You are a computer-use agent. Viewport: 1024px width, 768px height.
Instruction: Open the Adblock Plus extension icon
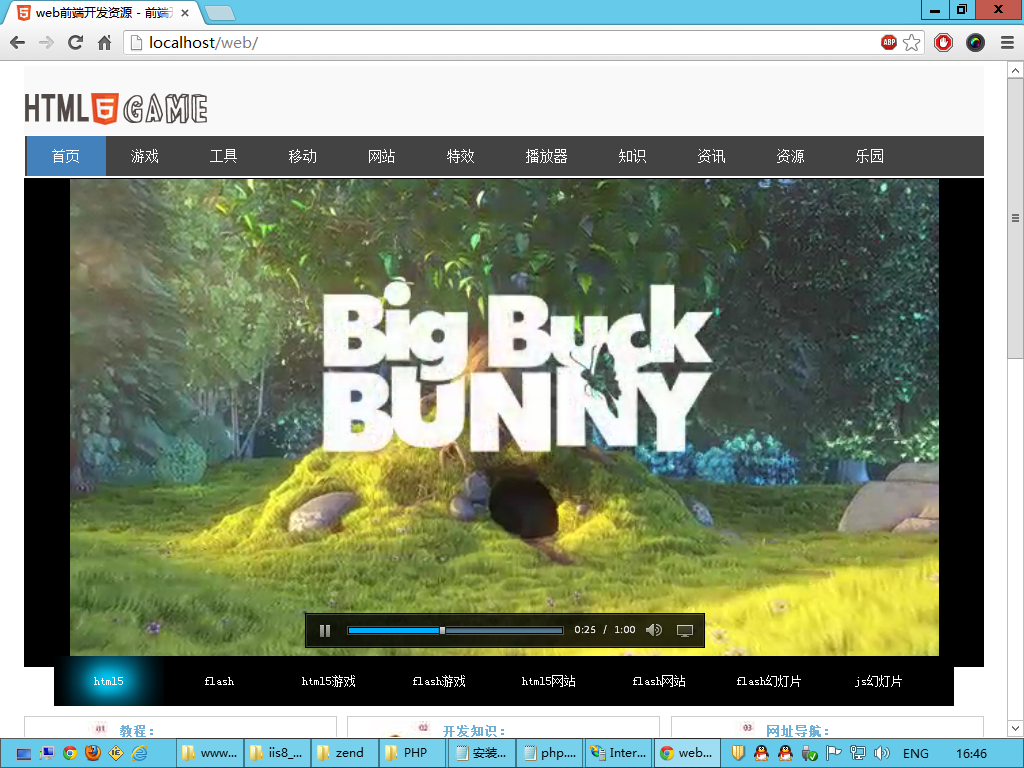[889, 42]
